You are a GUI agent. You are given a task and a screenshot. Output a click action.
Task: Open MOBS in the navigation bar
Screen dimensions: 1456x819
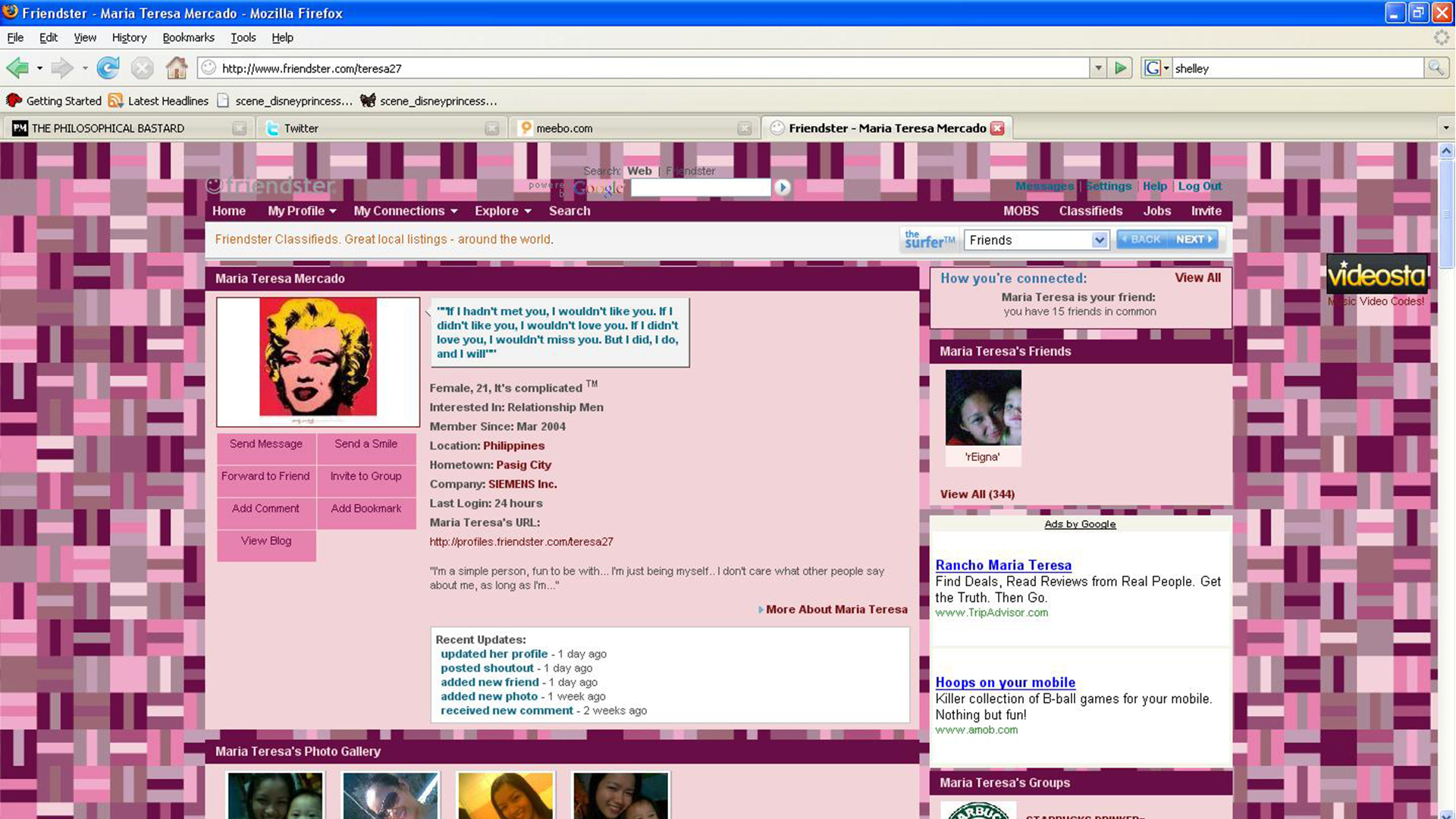[1021, 211]
